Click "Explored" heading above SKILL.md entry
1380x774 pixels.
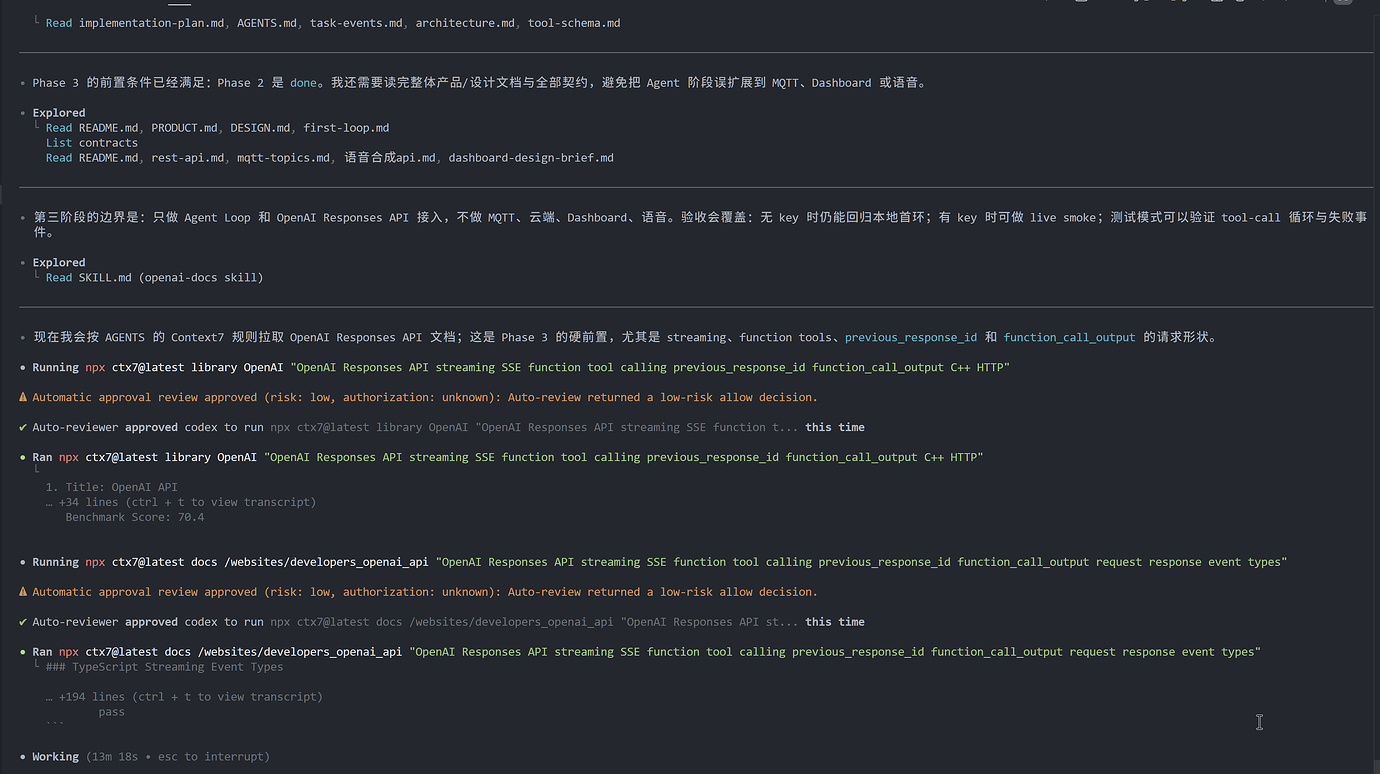(x=59, y=263)
